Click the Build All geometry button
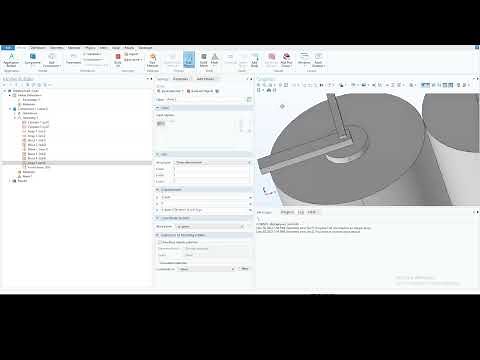 point(118,60)
